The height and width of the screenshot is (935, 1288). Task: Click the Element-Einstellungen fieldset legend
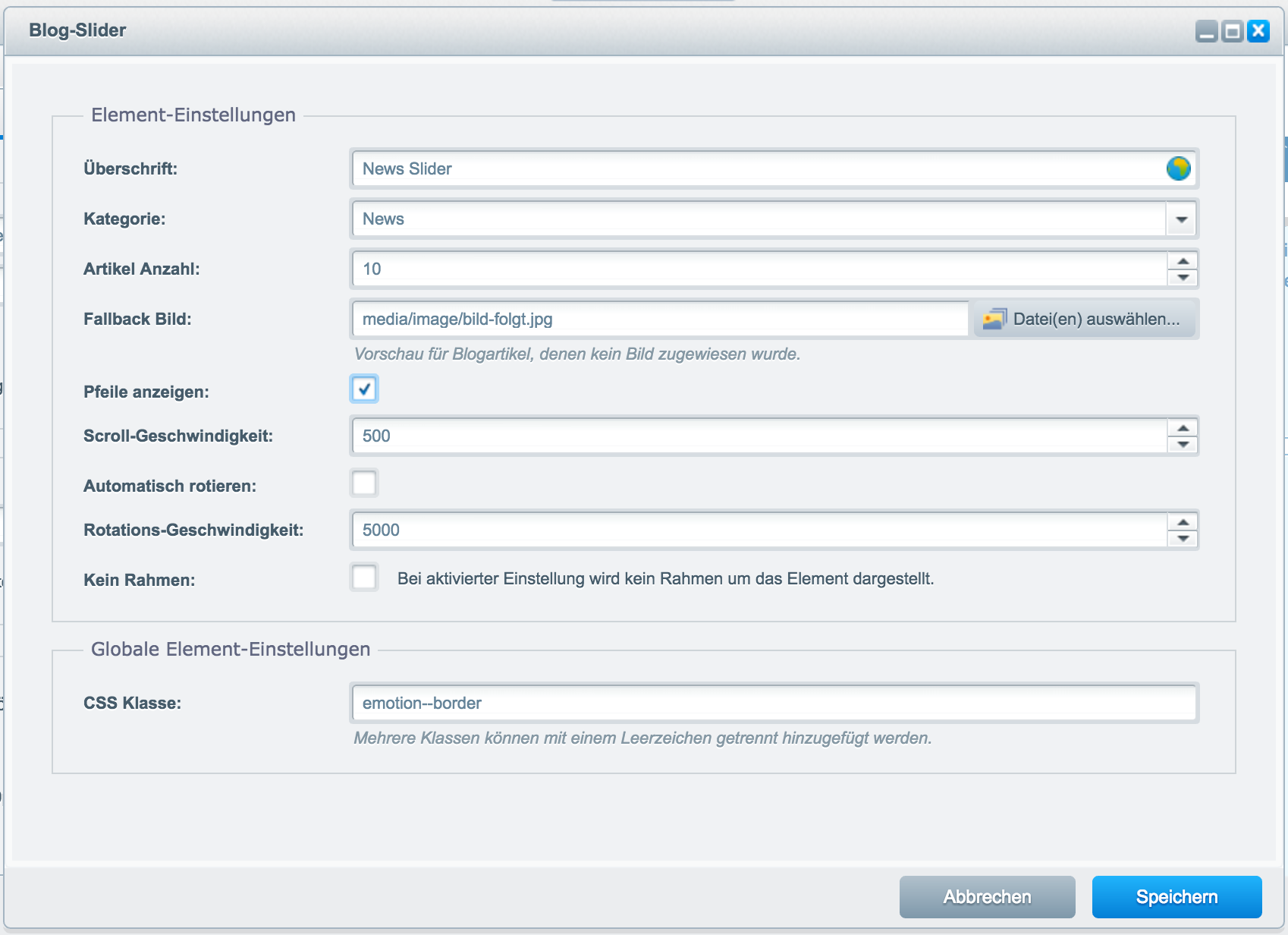193,115
